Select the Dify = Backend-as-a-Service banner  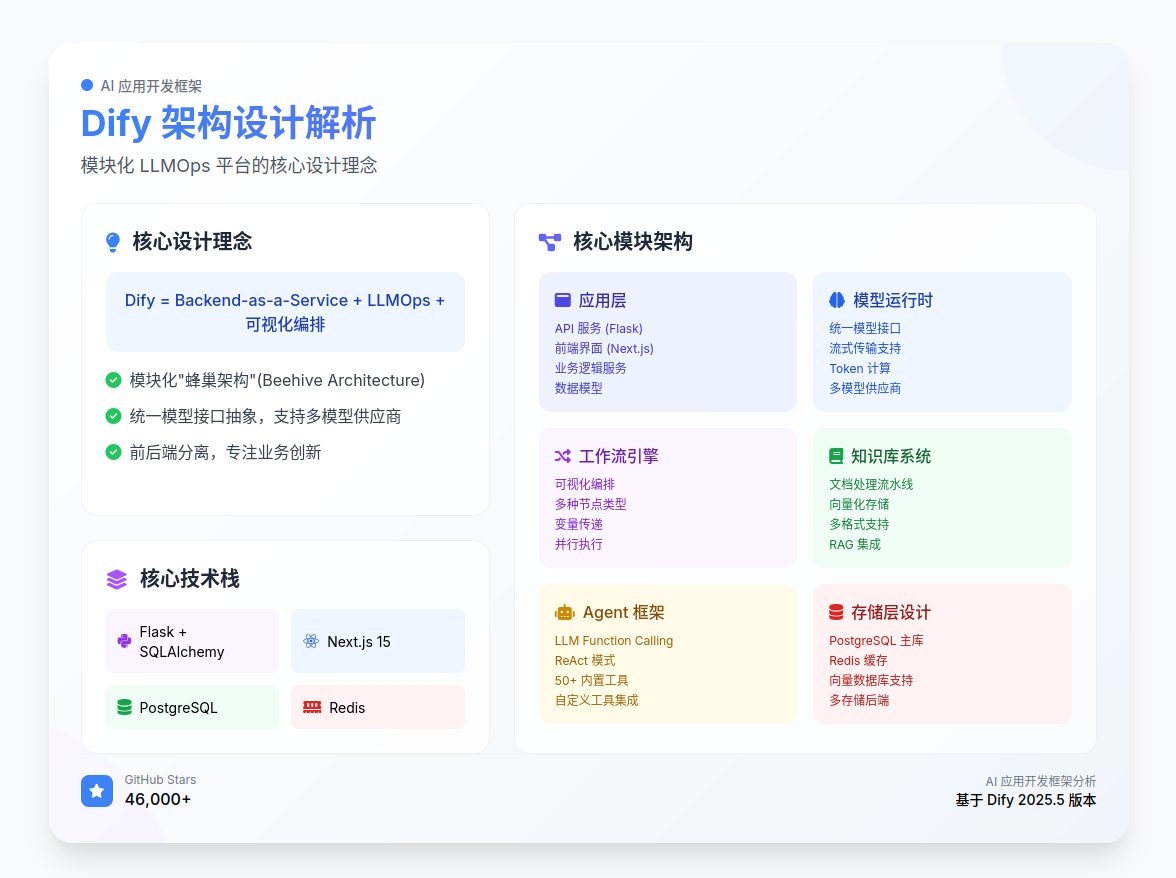[x=285, y=312]
